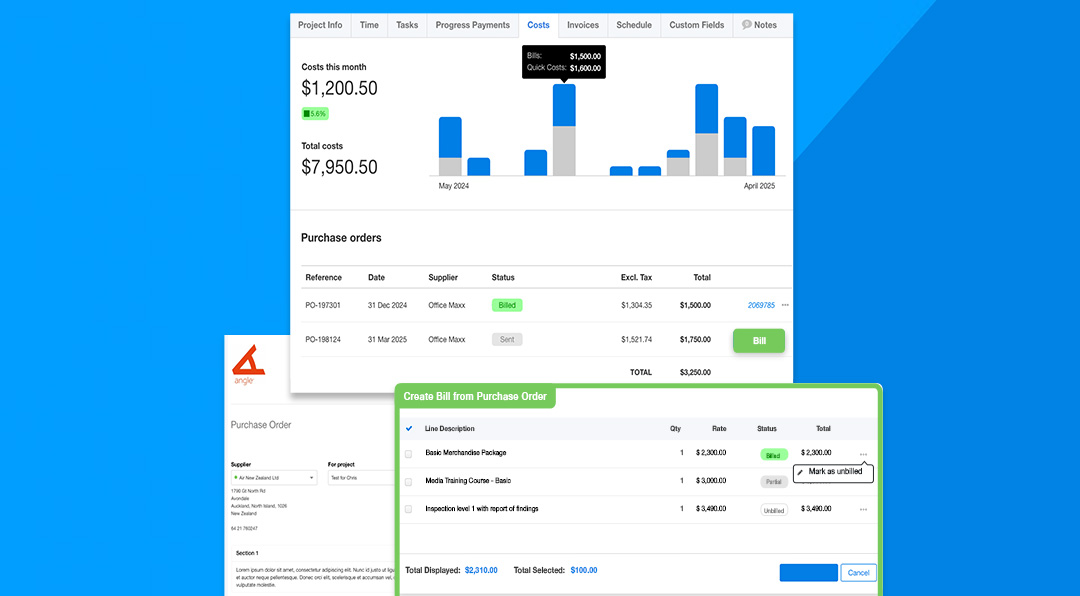Image resolution: width=1080 pixels, height=596 pixels.
Task: Open the ellipsis menu for PO-197301
Action: pyautogui.click(x=785, y=305)
